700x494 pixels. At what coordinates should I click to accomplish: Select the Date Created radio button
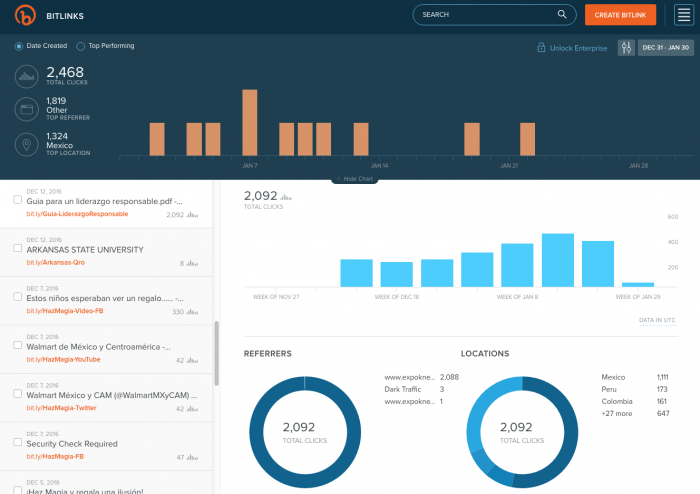pyautogui.click(x=19, y=46)
